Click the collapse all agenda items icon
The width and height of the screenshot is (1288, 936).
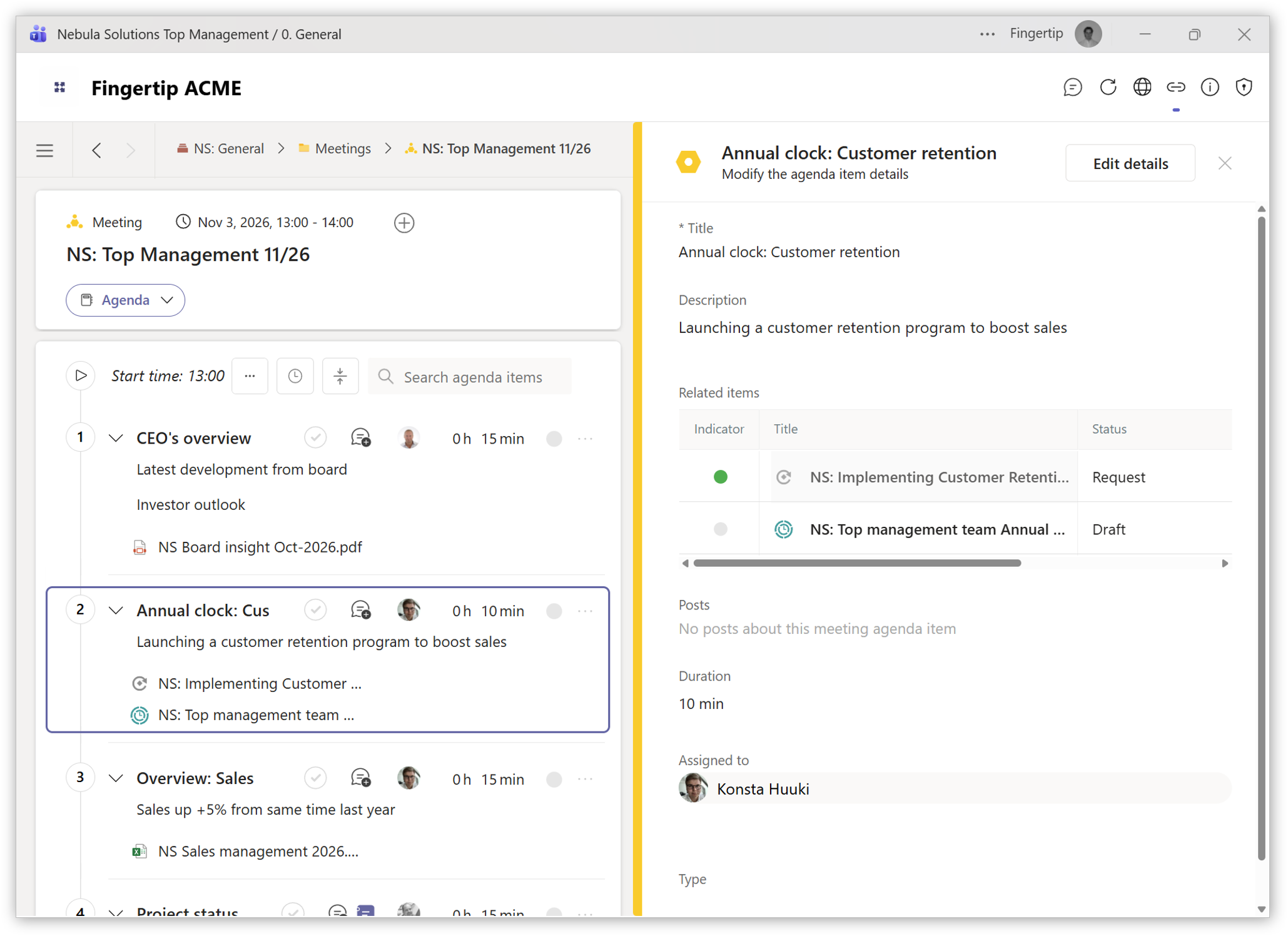tap(340, 376)
